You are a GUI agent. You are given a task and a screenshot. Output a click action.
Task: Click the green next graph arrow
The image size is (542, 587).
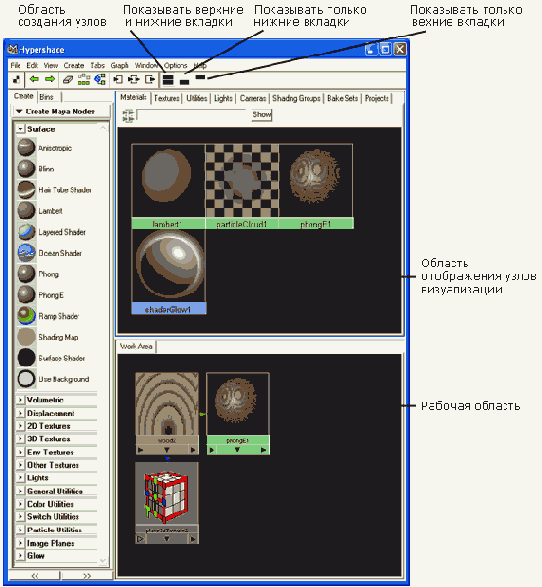[x=50, y=79]
